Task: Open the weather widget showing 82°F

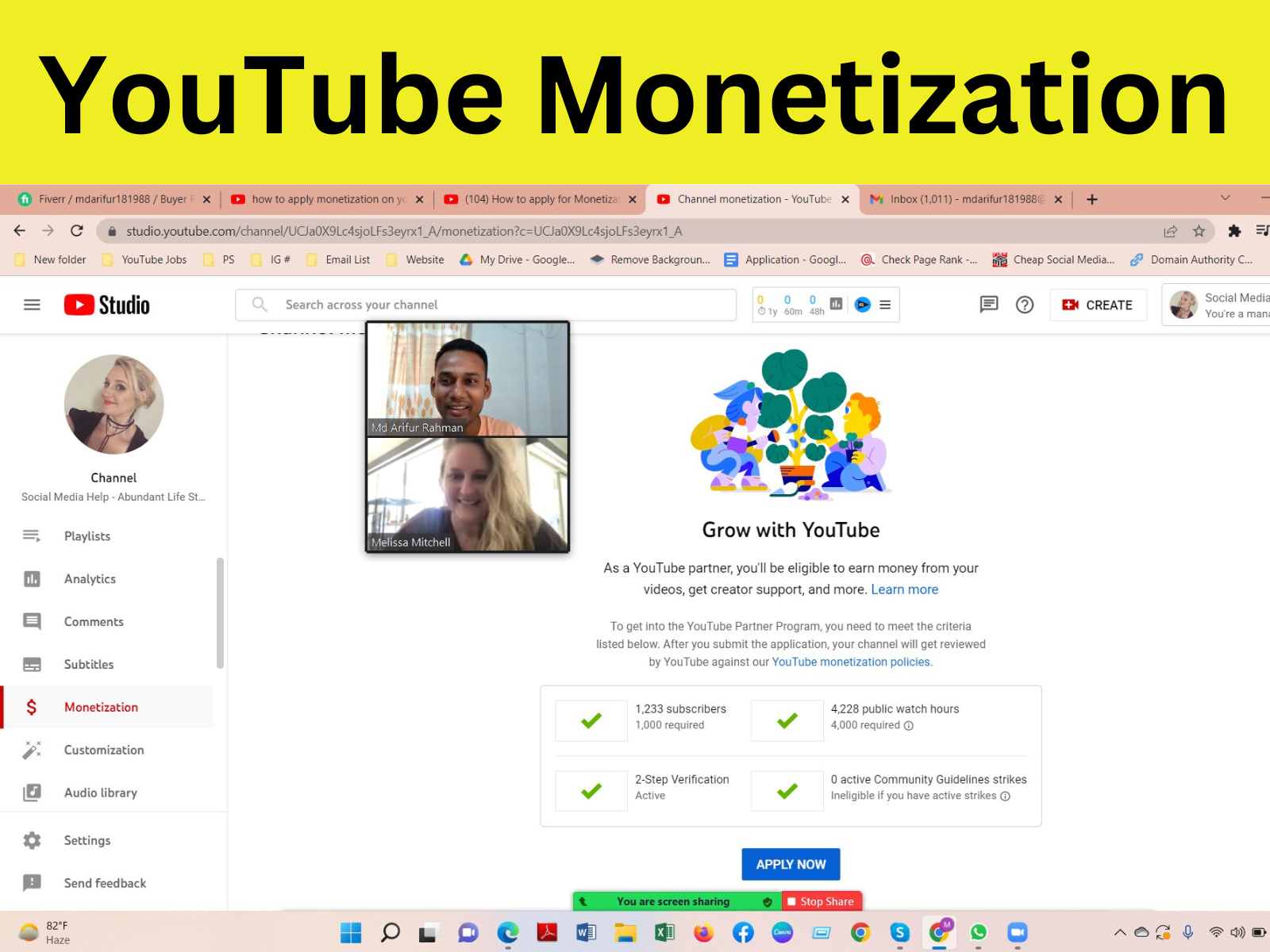Action: 44,932
